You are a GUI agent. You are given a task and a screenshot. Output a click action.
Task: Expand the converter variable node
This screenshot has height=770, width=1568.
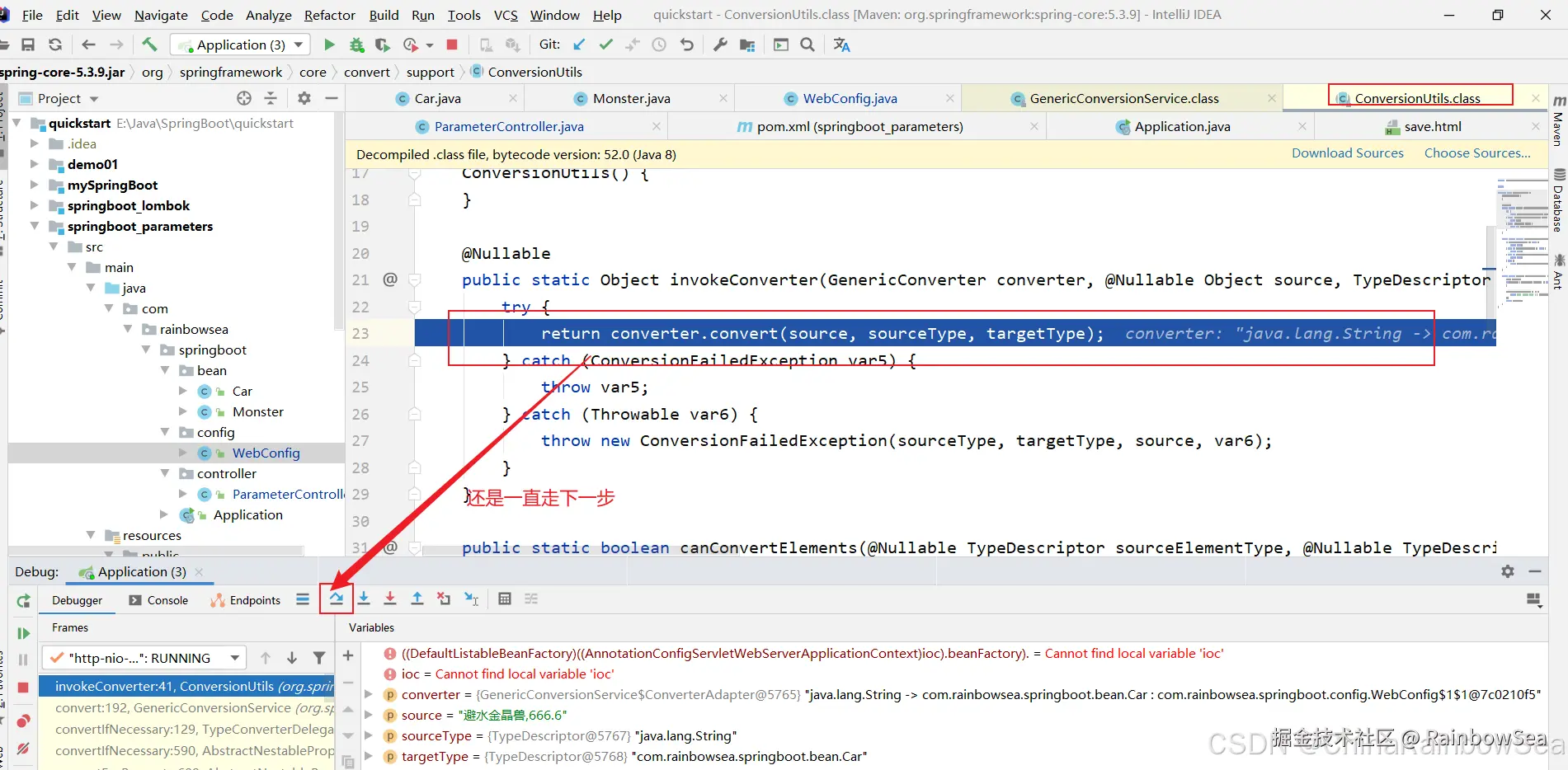point(369,694)
